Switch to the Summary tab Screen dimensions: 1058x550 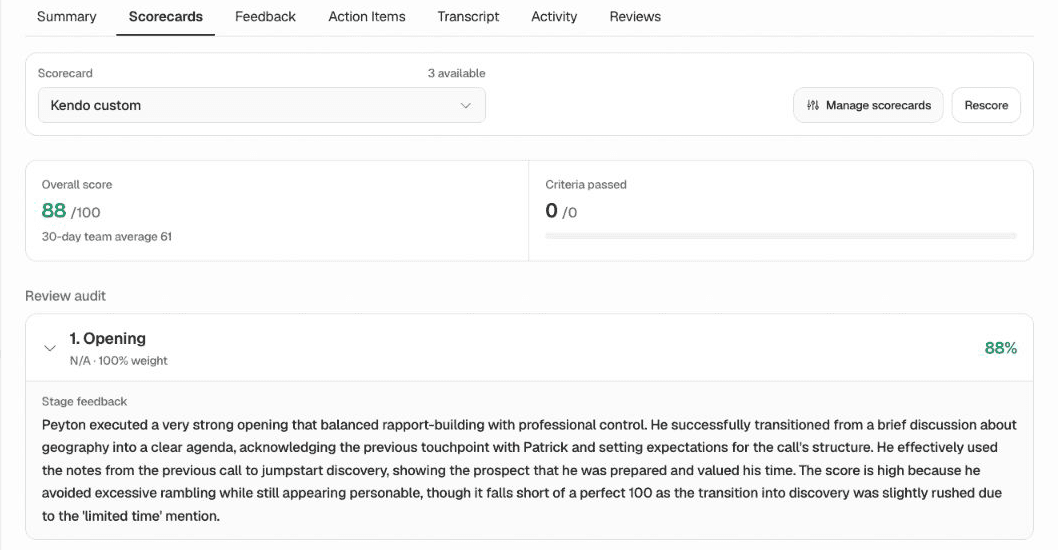66,17
